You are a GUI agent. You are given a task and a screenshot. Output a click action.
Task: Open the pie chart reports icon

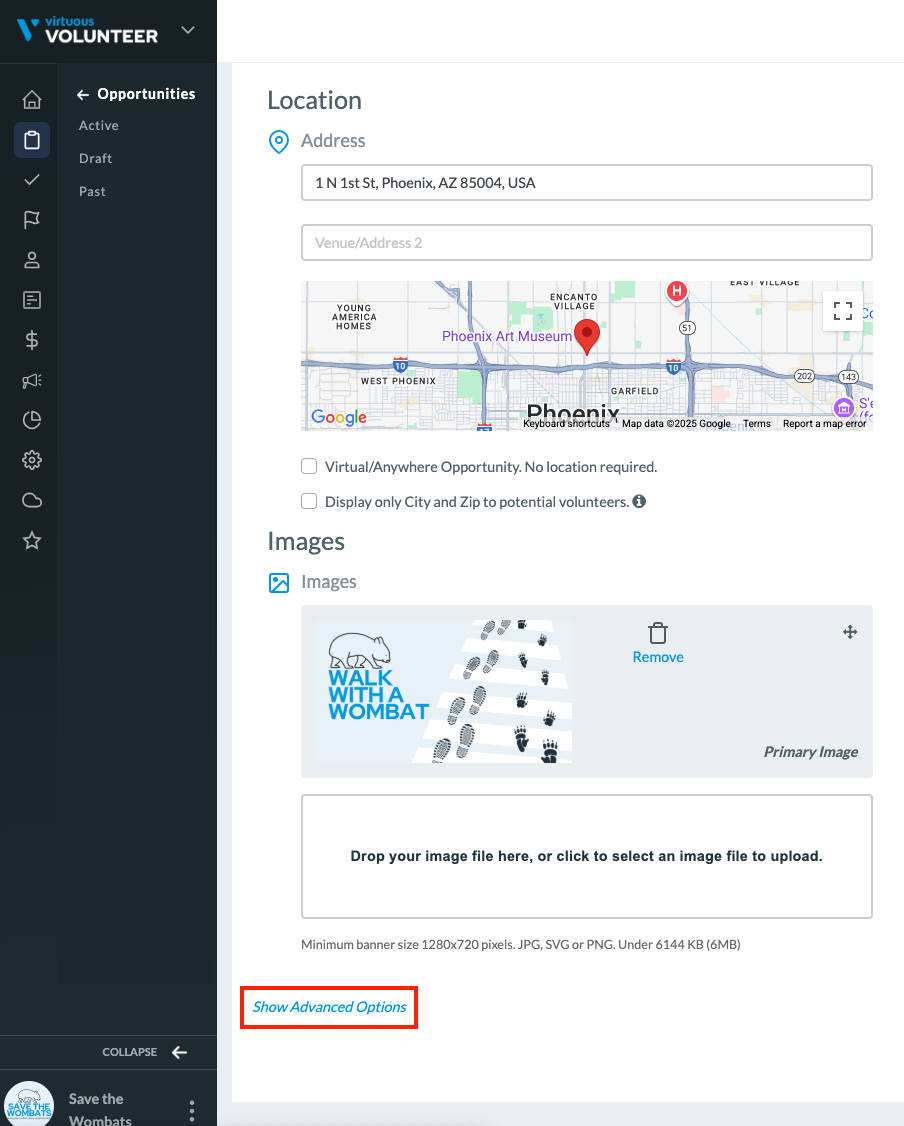coord(32,420)
